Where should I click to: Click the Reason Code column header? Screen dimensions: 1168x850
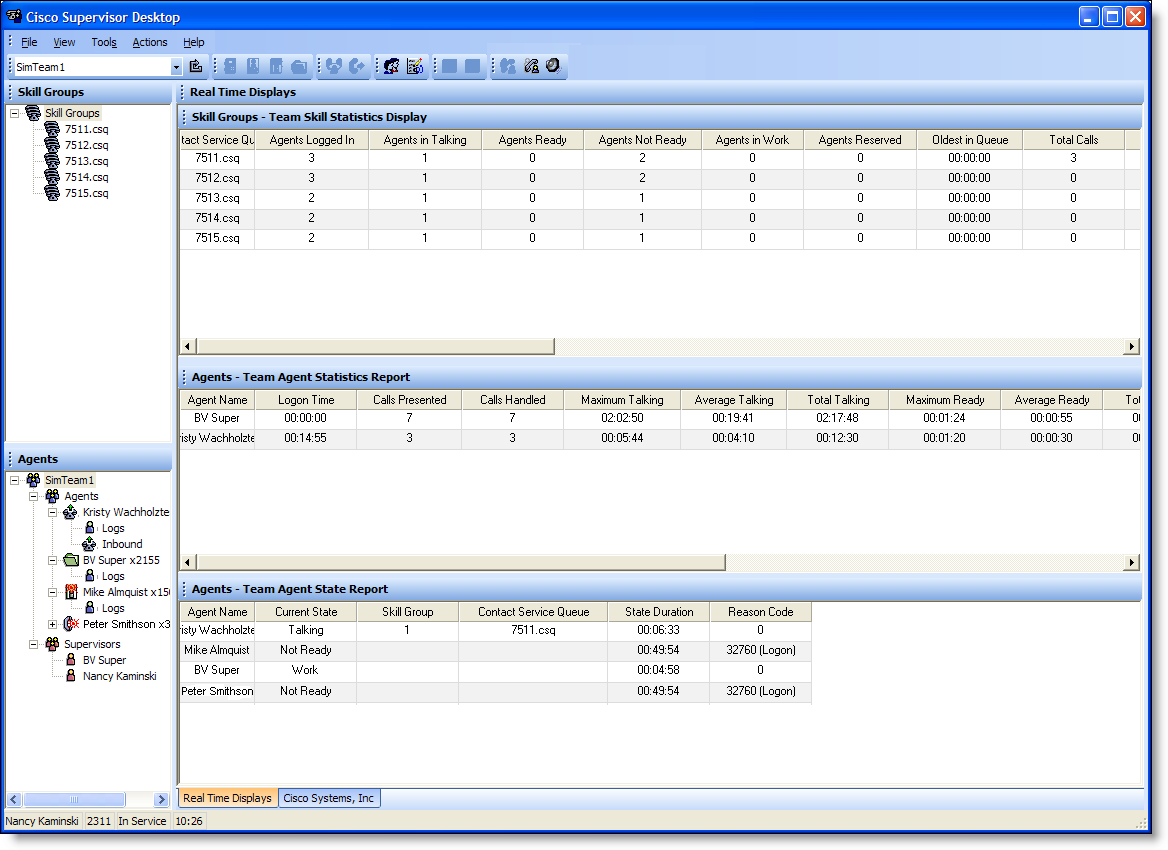[761, 612]
